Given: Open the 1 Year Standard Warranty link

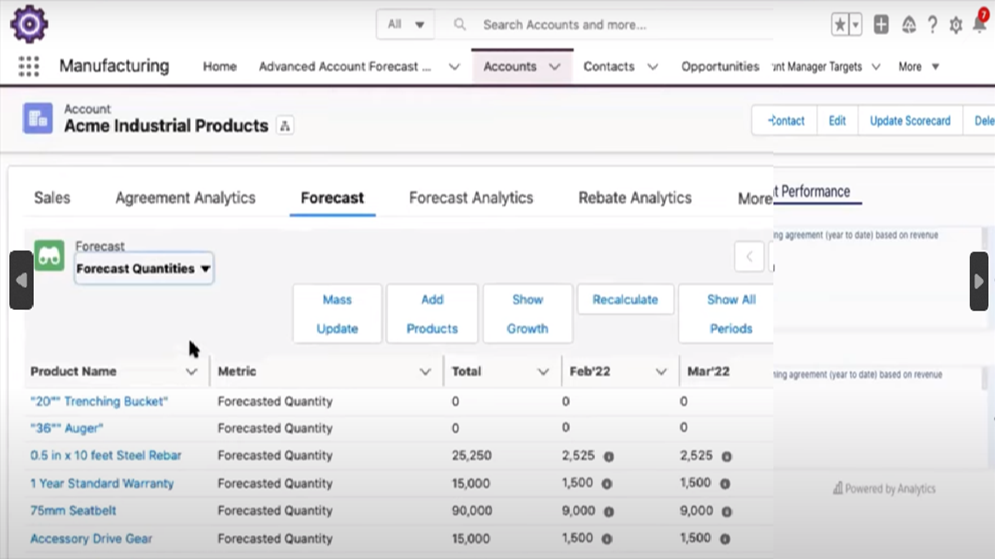Looking at the screenshot, I should pos(102,483).
